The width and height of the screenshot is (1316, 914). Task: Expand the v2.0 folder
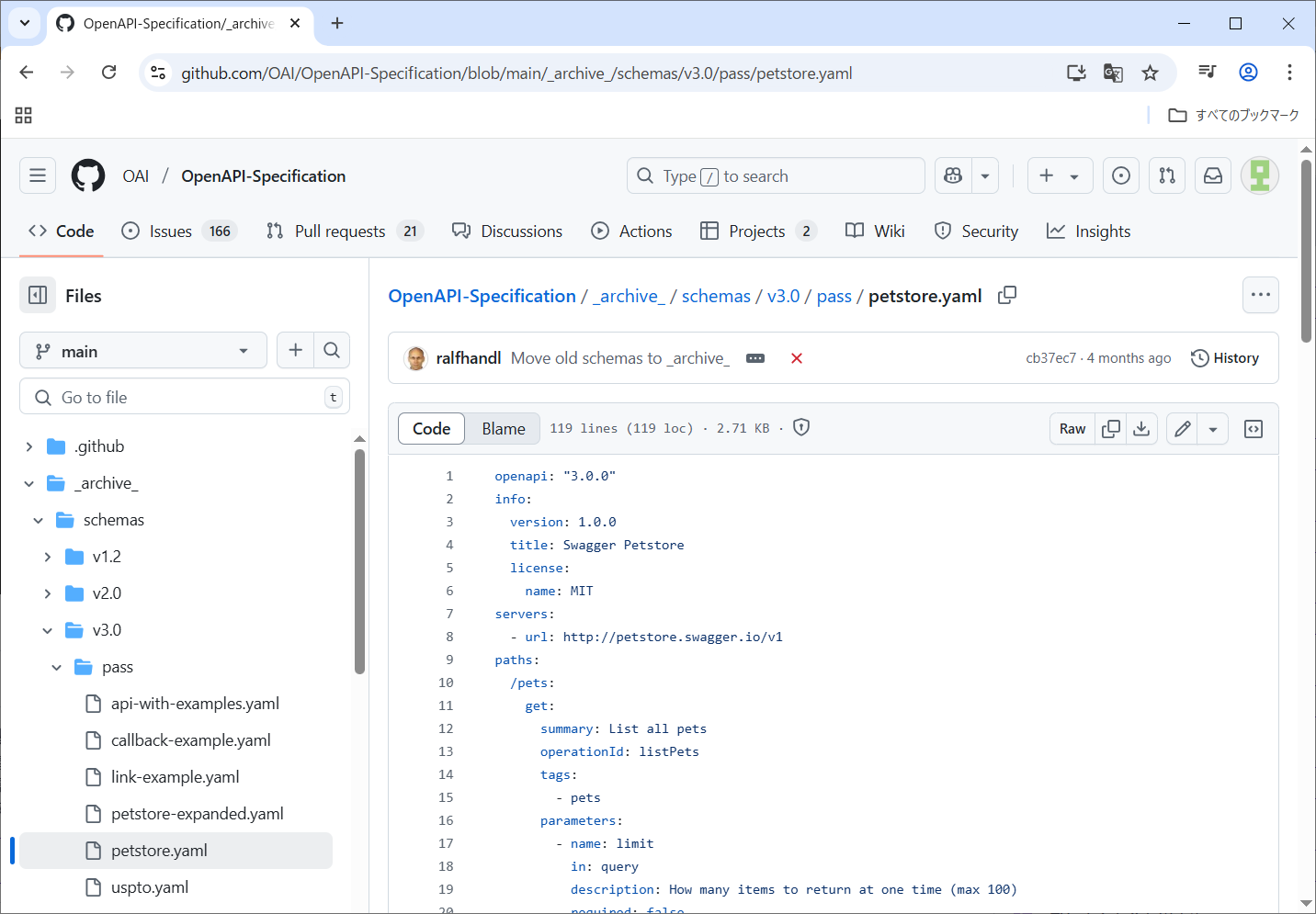48,593
